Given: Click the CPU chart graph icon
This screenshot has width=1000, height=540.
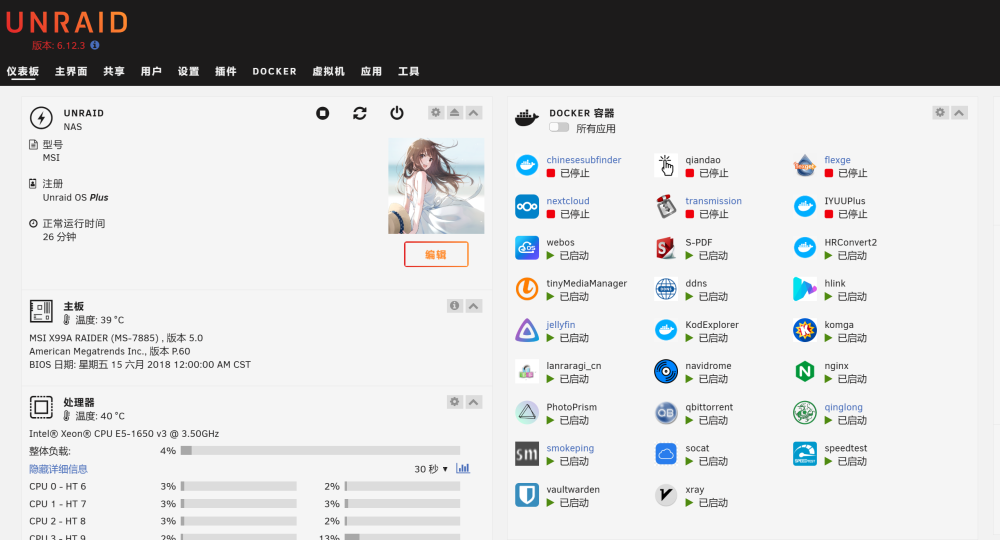Looking at the screenshot, I should 463,469.
